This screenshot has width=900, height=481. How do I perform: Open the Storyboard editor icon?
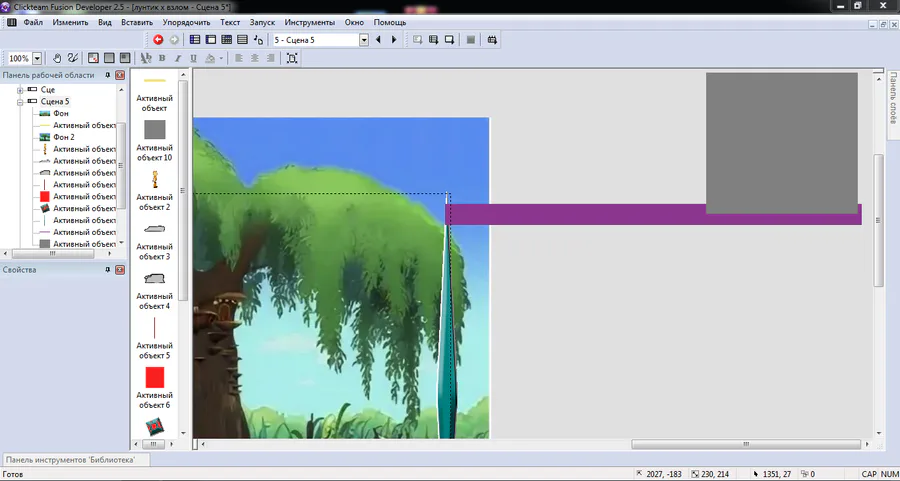coord(195,40)
